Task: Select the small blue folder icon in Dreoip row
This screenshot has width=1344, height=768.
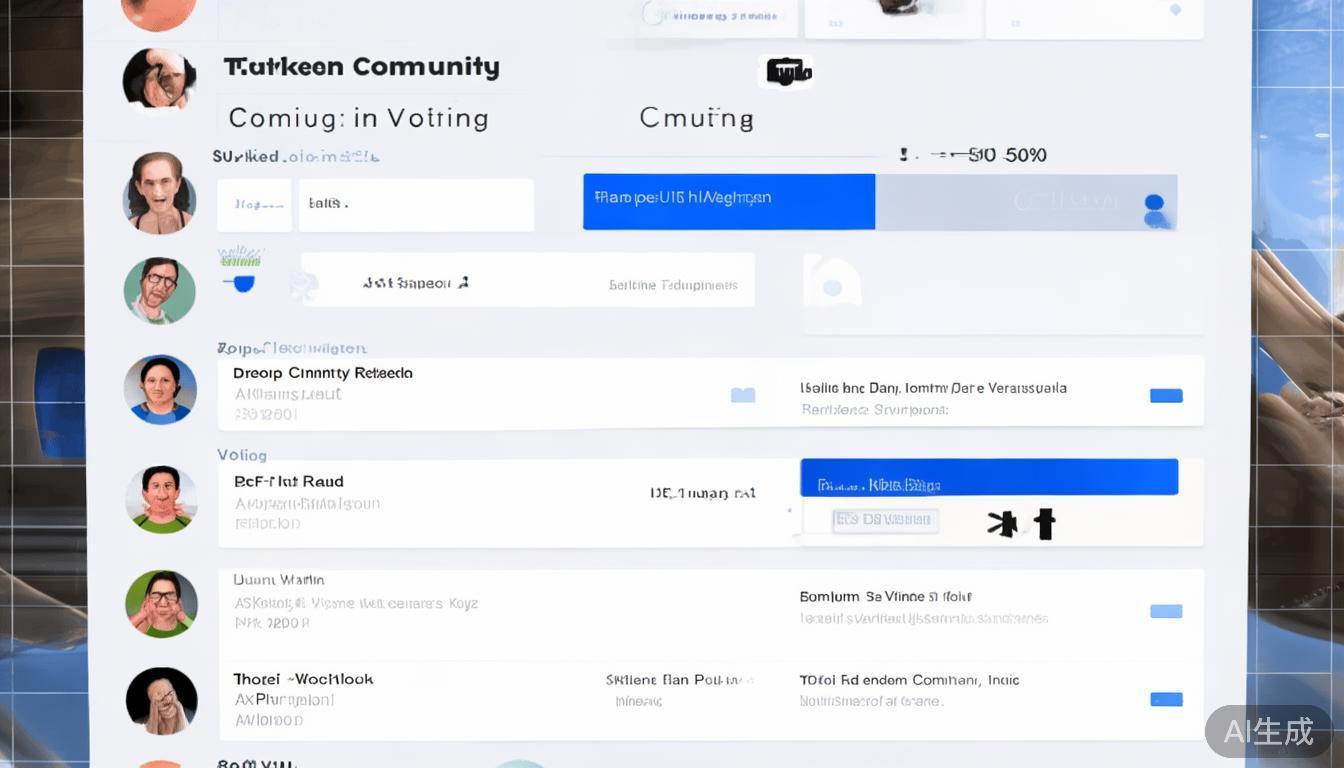Action: (x=743, y=395)
